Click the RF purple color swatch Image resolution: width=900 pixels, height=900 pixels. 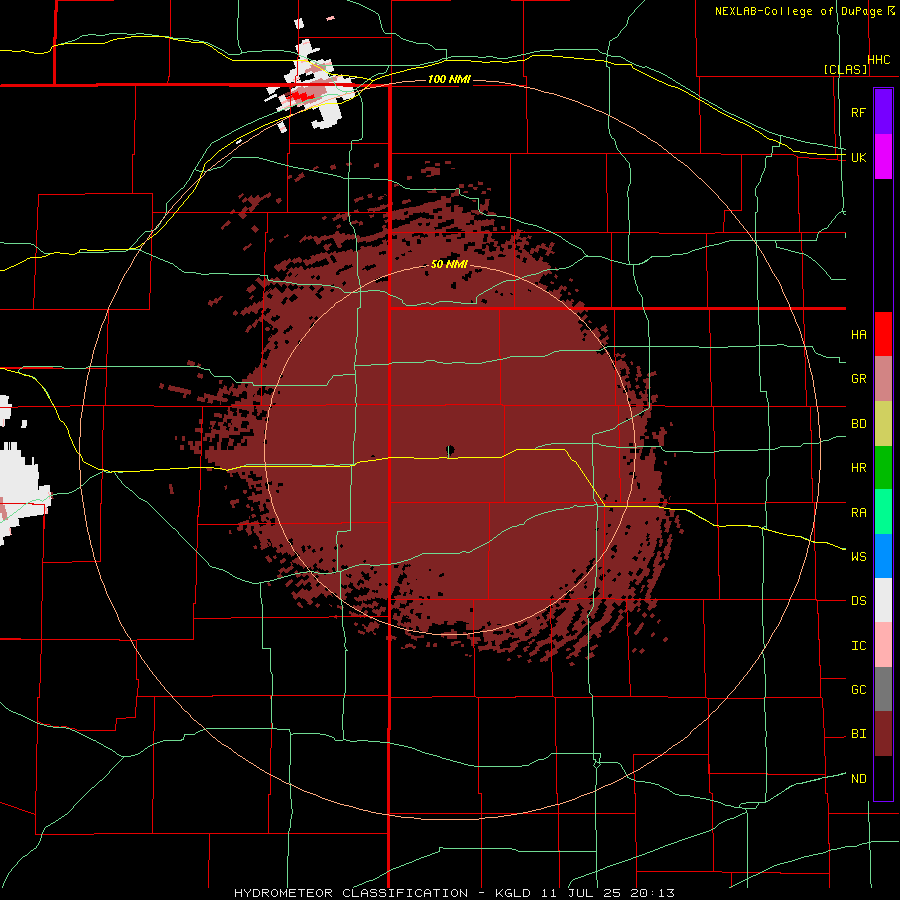pos(883,112)
